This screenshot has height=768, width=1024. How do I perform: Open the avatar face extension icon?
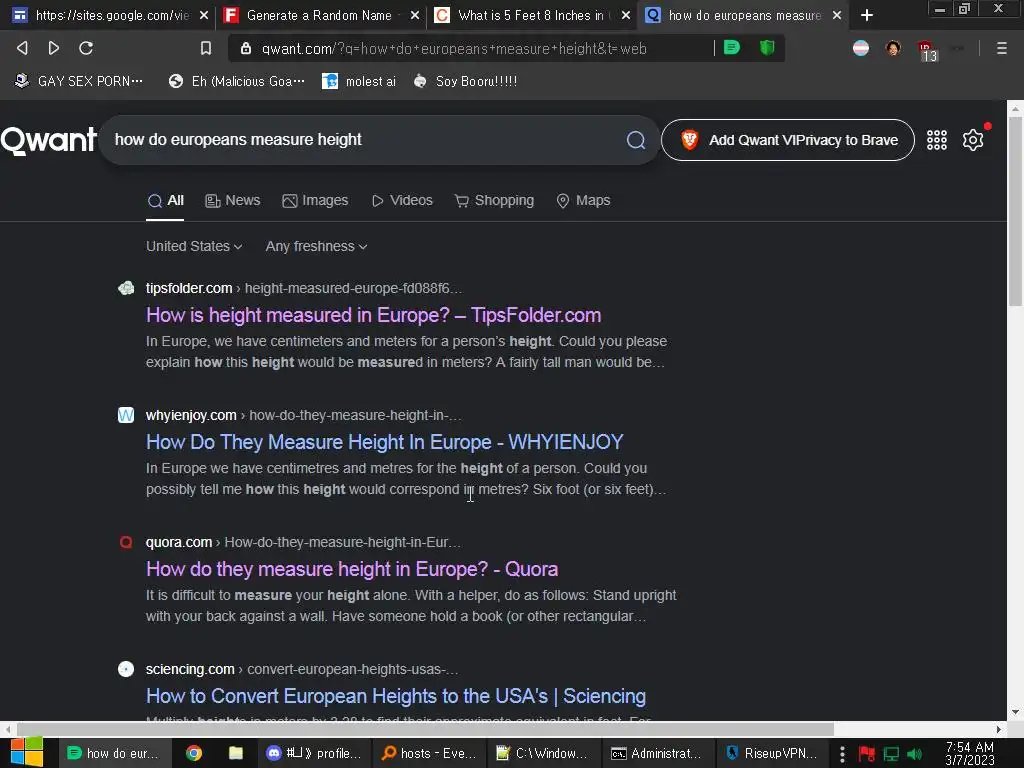point(893,48)
